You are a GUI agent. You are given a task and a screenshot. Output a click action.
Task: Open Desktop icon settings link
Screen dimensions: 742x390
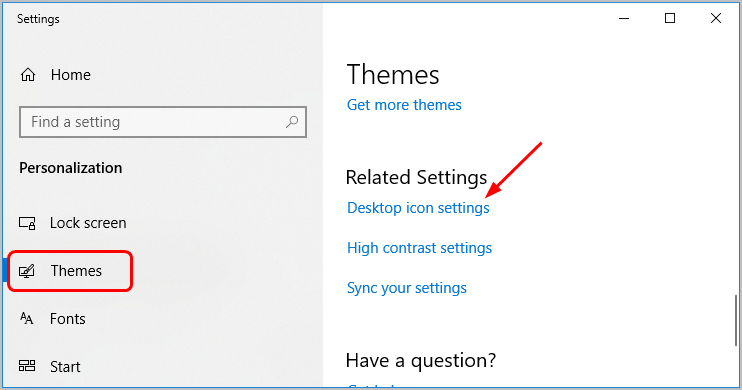418,208
